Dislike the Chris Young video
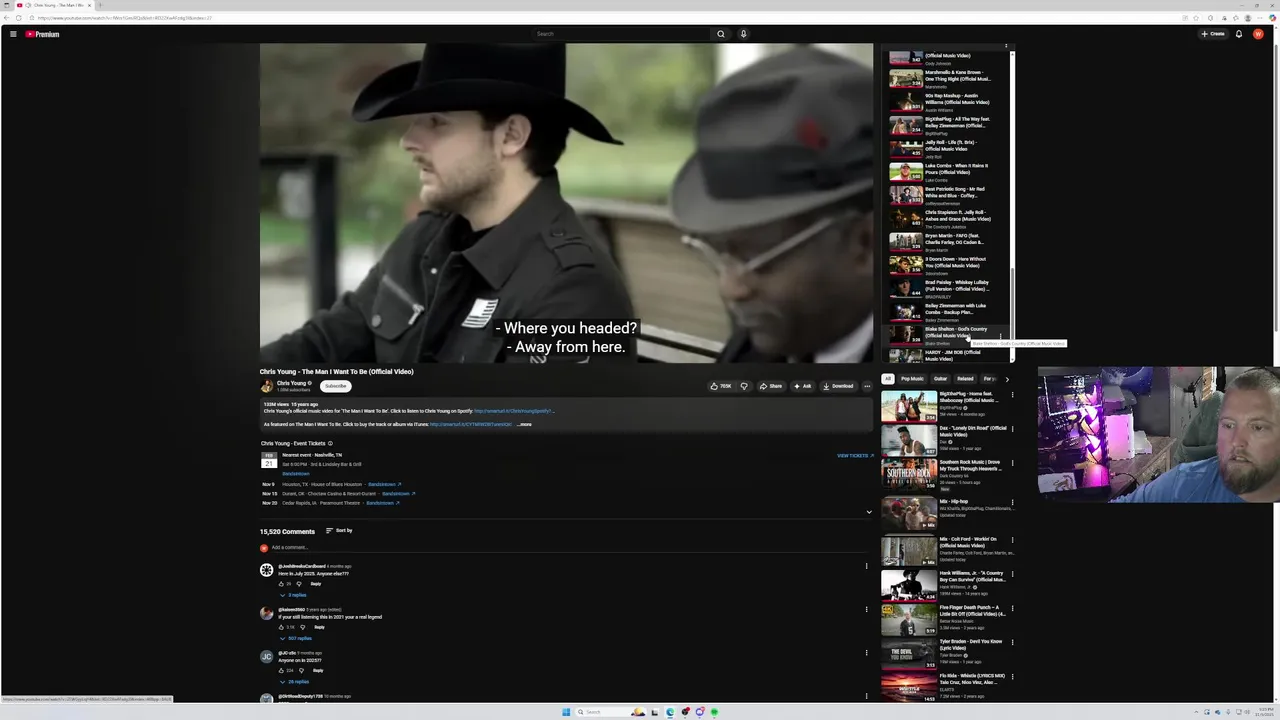1280x720 pixels. tap(743, 386)
